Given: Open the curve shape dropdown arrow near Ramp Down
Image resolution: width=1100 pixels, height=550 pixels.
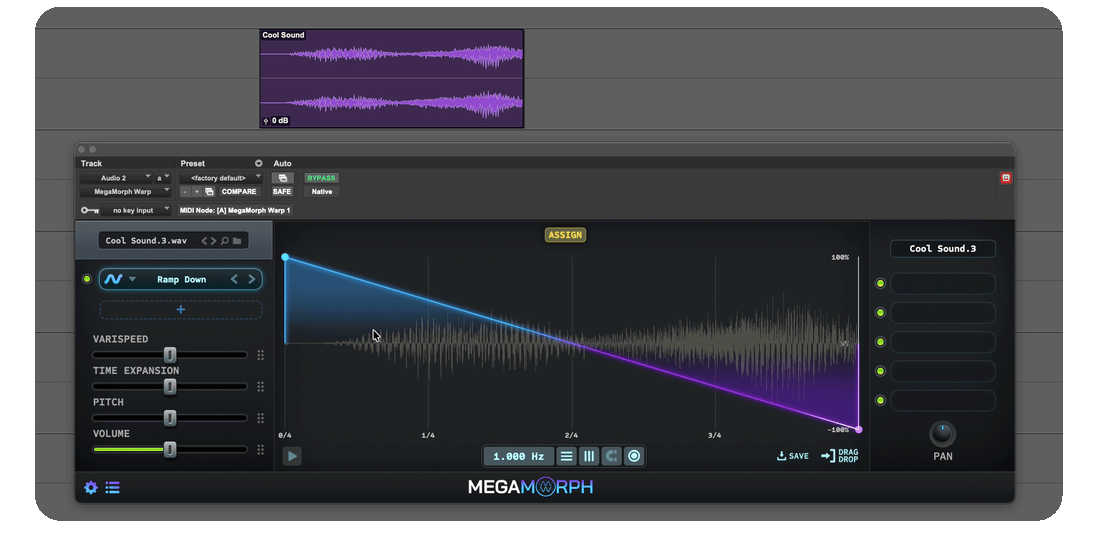Looking at the screenshot, I should 132,279.
